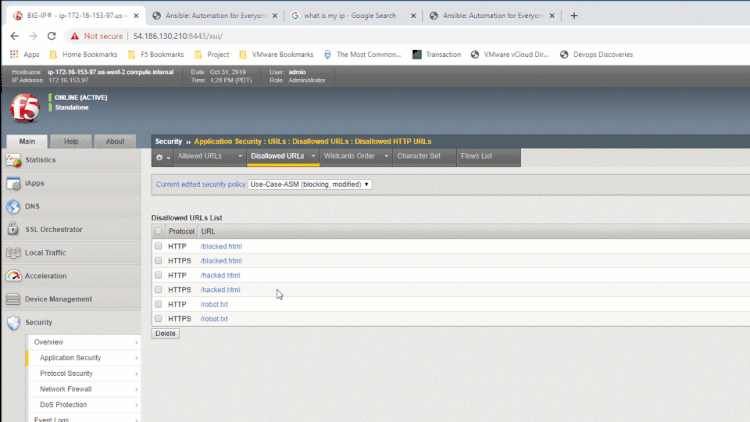The image size is (750, 422).
Task: Switch to the Character Set tab
Action: [418, 157]
